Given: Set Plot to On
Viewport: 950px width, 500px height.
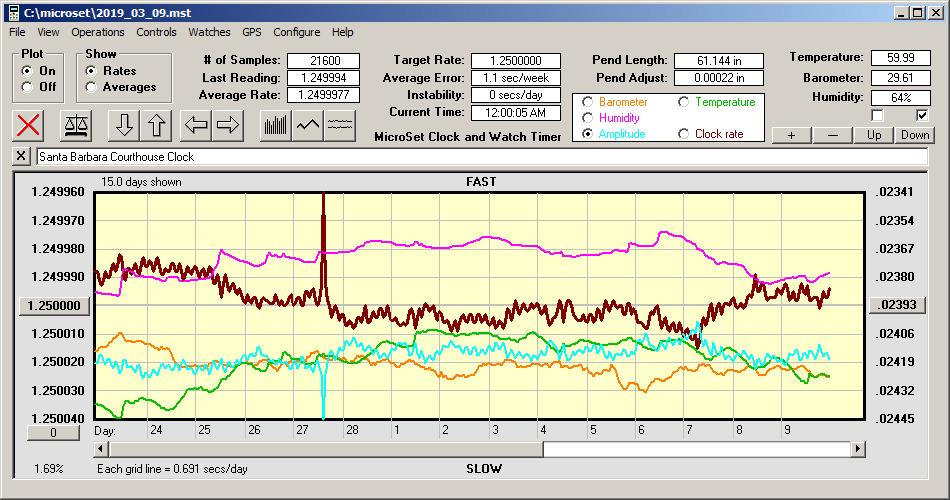Looking at the screenshot, I should click(27, 71).
